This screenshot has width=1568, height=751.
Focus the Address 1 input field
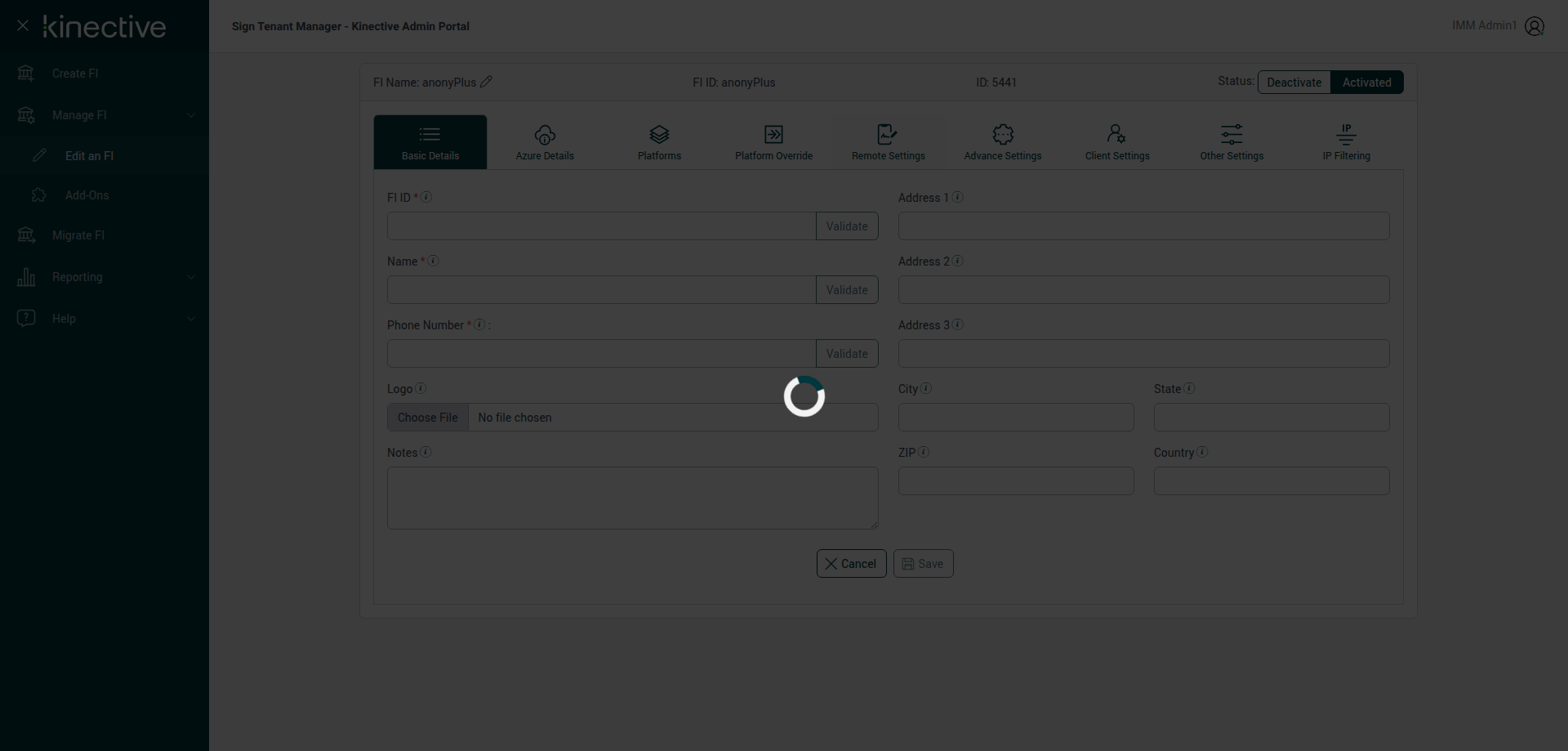pos(1144,226)
